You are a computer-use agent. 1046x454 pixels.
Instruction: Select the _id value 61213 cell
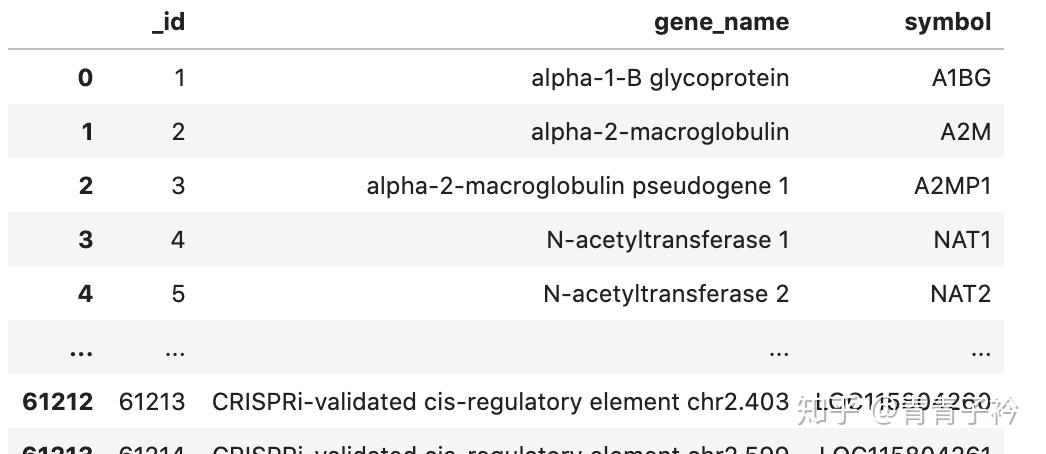(x=151, y=401)
